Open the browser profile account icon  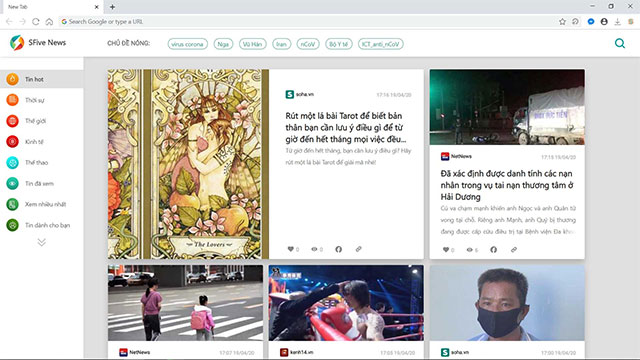point(604,22)
